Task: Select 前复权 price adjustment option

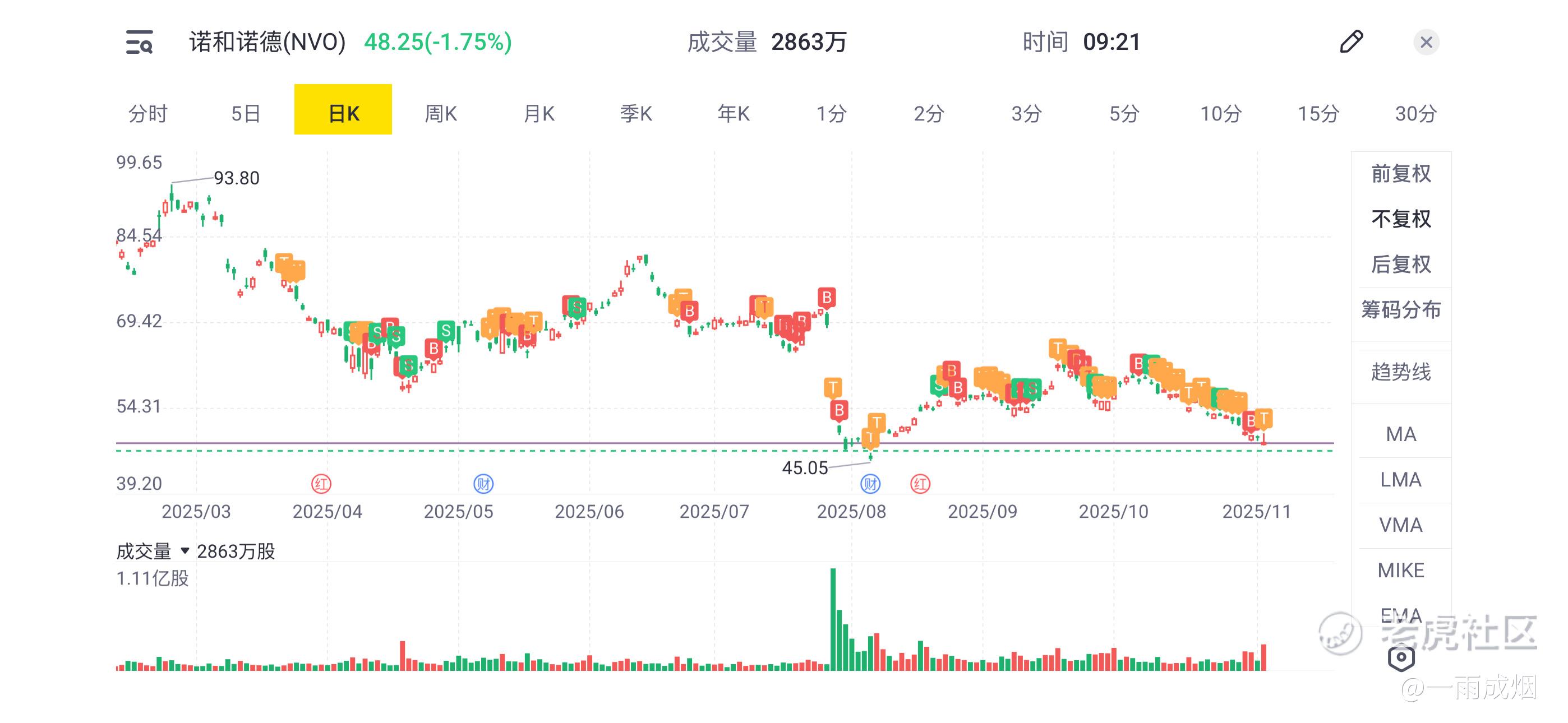Action: tap(1401, 174)
